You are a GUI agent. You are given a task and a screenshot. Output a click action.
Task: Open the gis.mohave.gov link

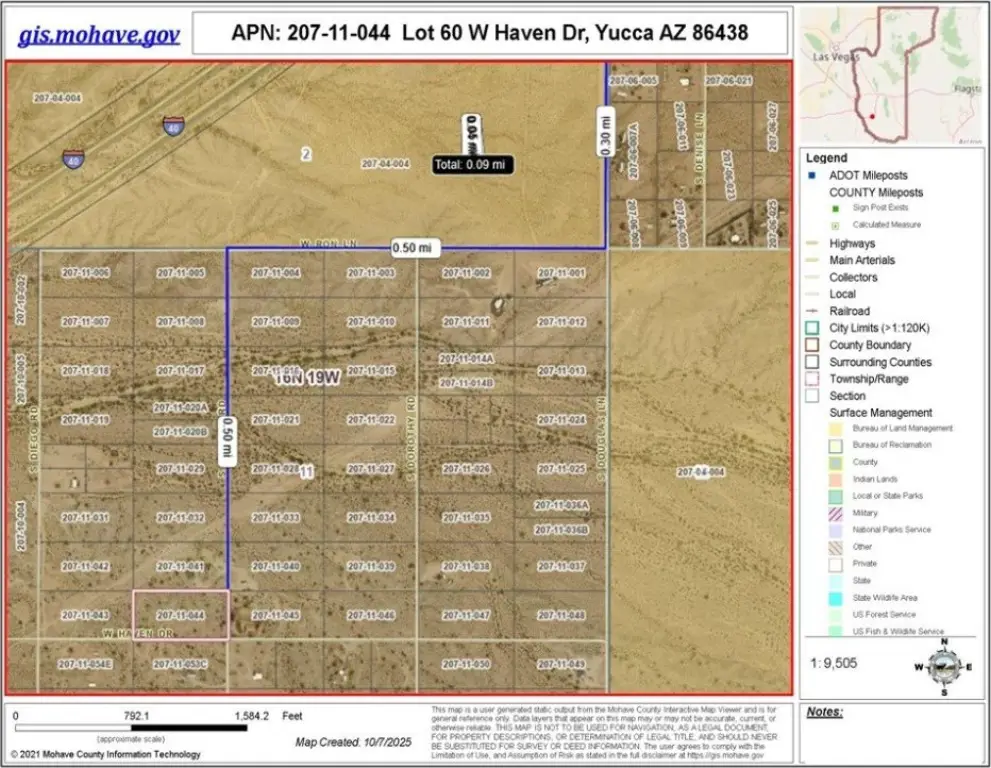click(99, 36)
